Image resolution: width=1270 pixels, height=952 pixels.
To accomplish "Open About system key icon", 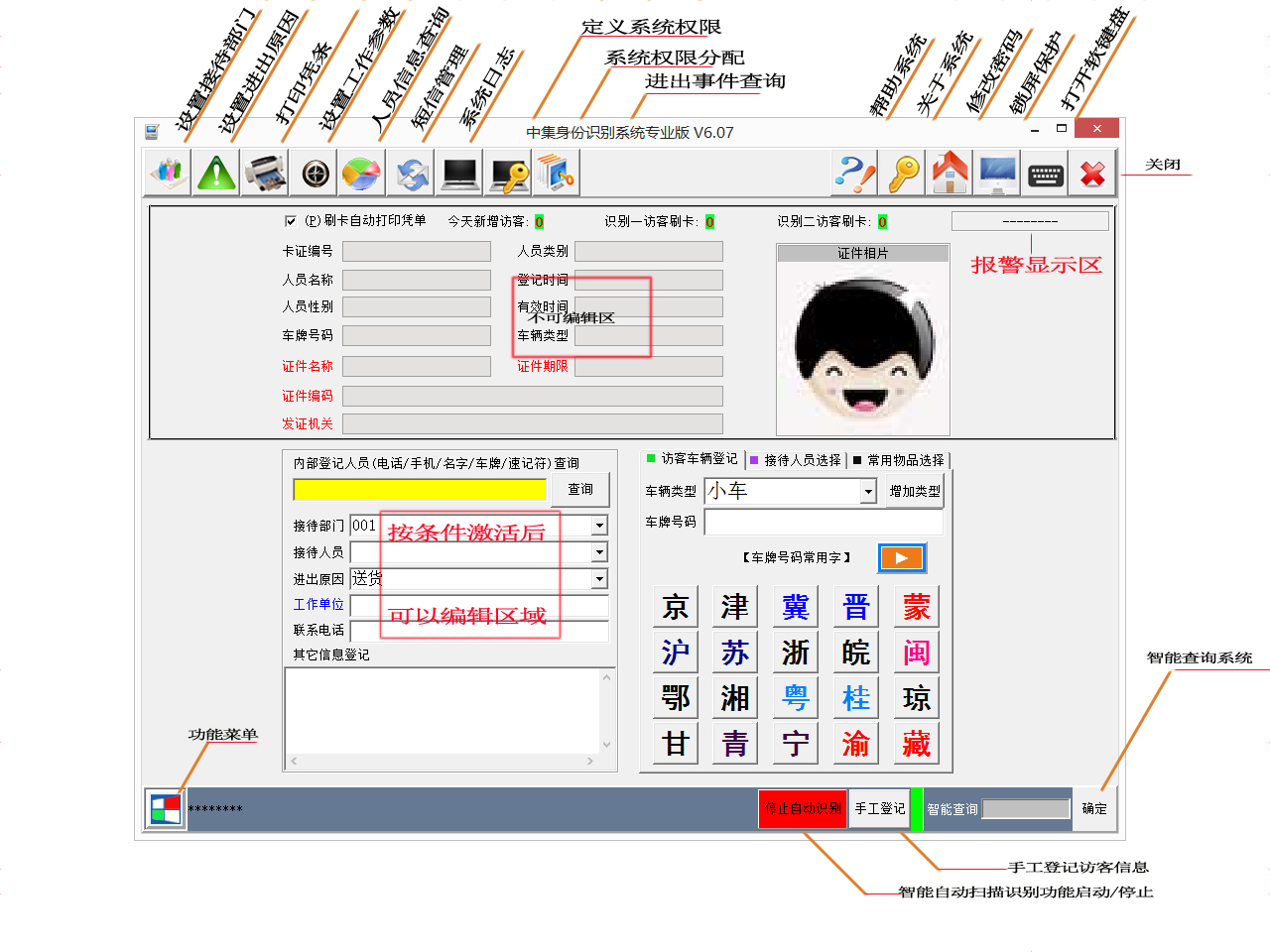I will tap(903, 174).
